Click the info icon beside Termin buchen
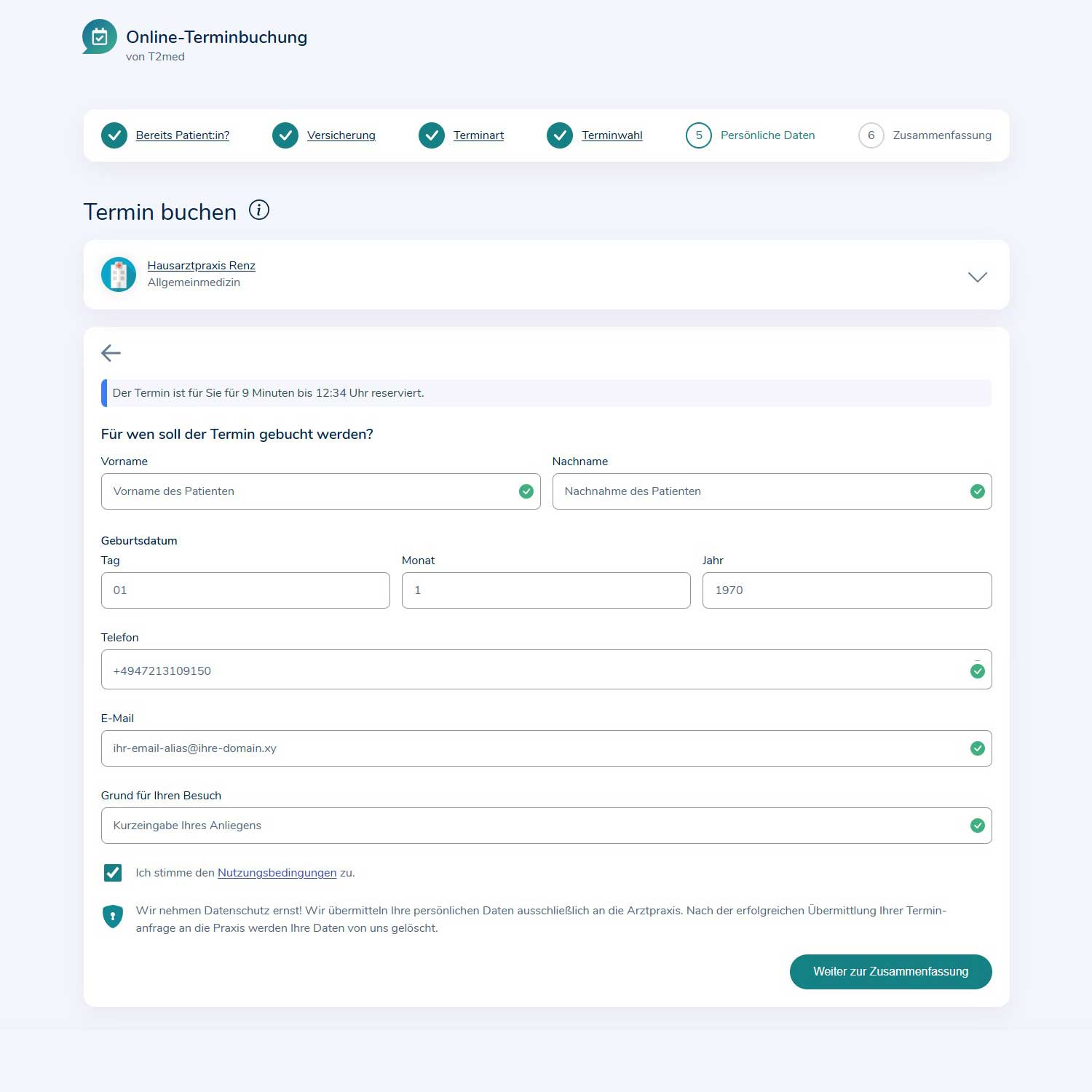 (x=259, y=210)
